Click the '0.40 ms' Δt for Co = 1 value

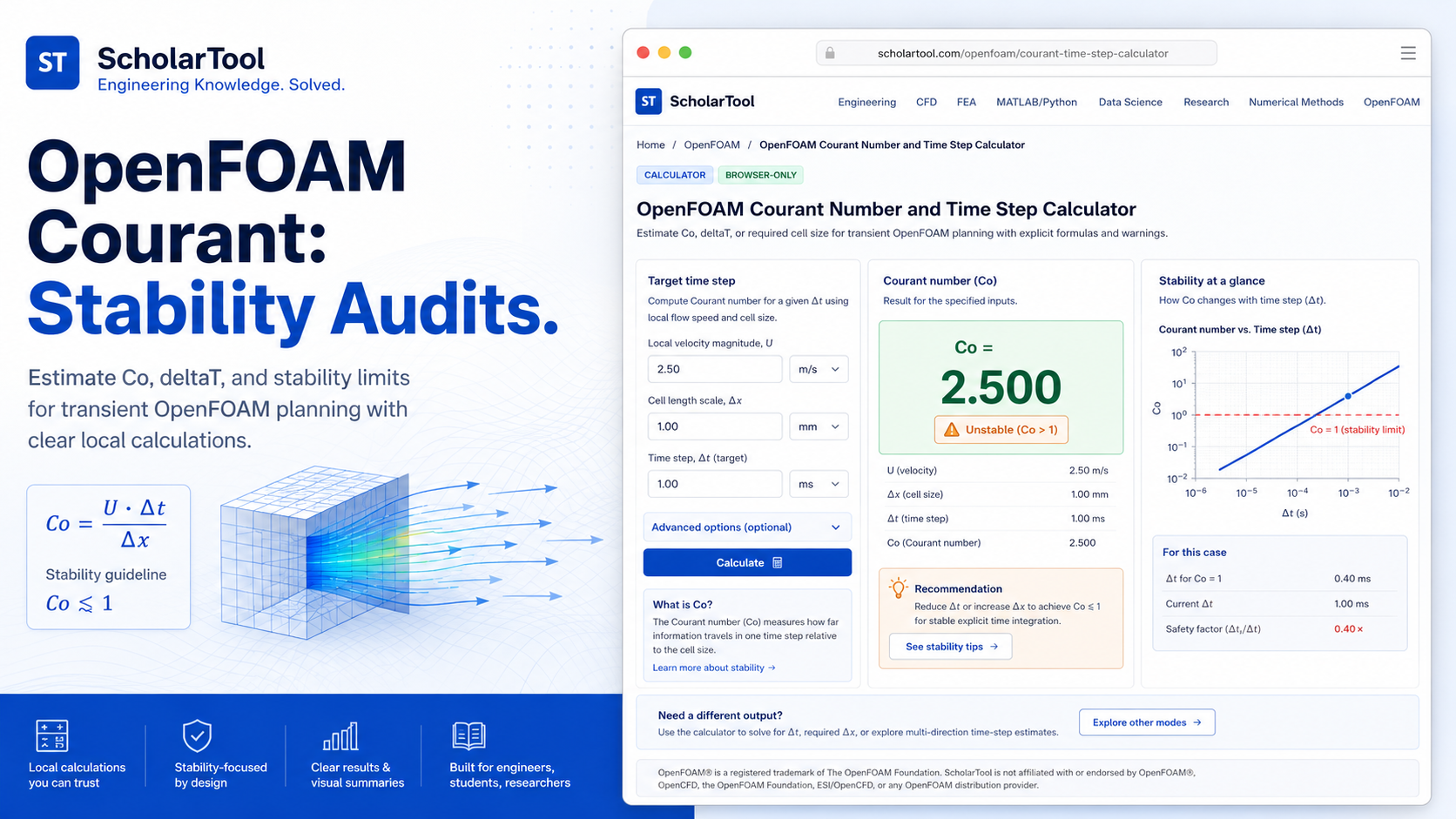(x=1352, y=579)
